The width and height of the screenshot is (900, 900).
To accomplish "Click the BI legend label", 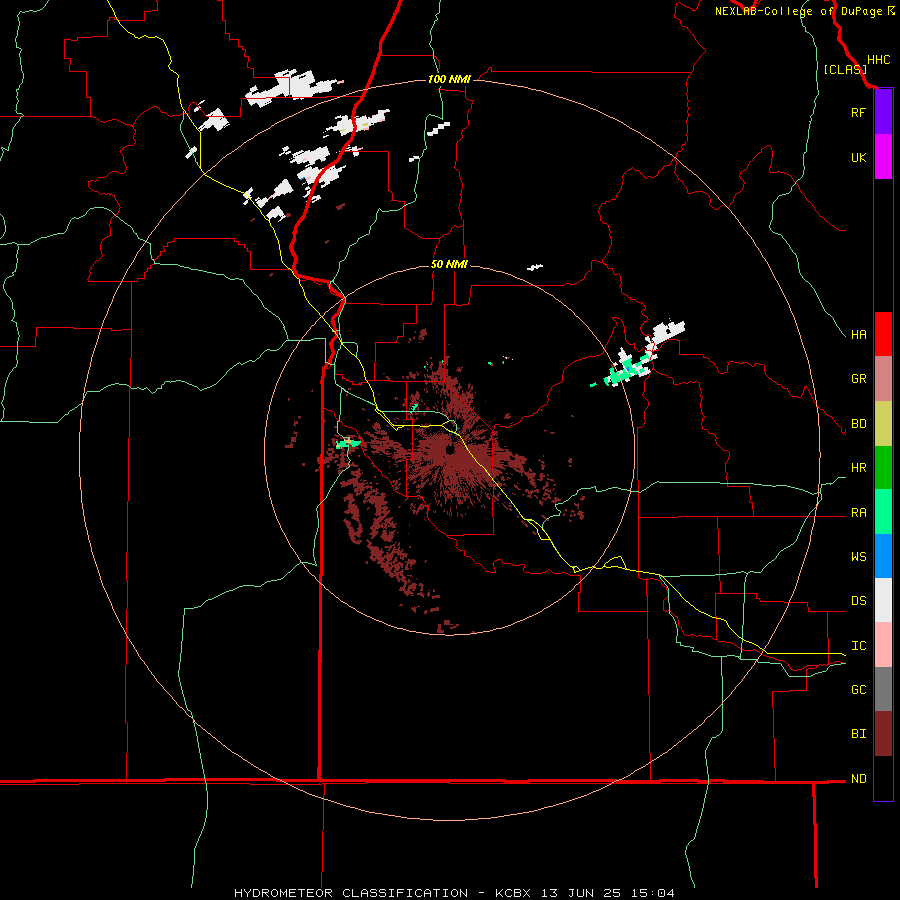I will click(858, 734).
